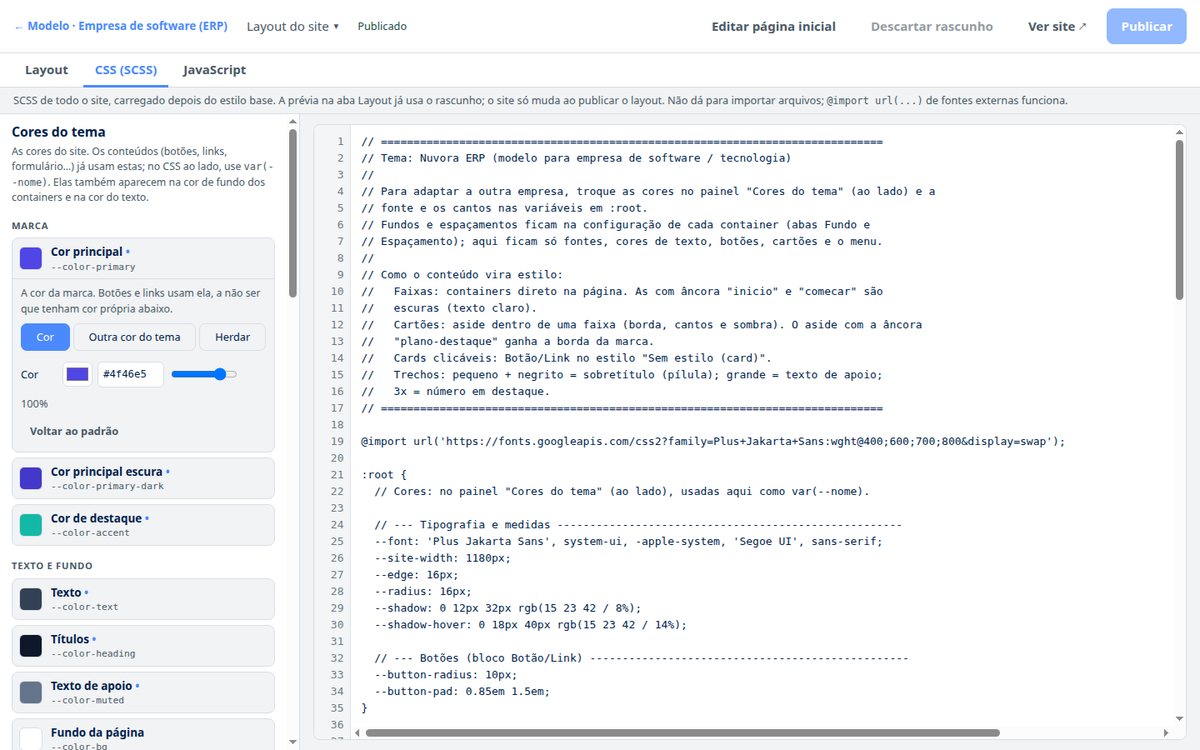Select the Herdar option
This screenshot has height=750, width=1200.
pos(232,337)
